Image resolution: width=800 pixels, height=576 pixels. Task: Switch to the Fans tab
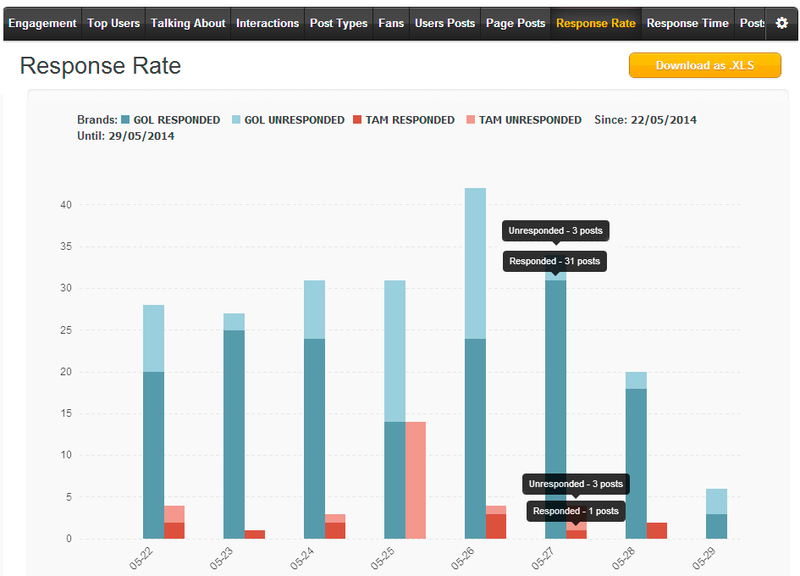click(x=391, y=23)
